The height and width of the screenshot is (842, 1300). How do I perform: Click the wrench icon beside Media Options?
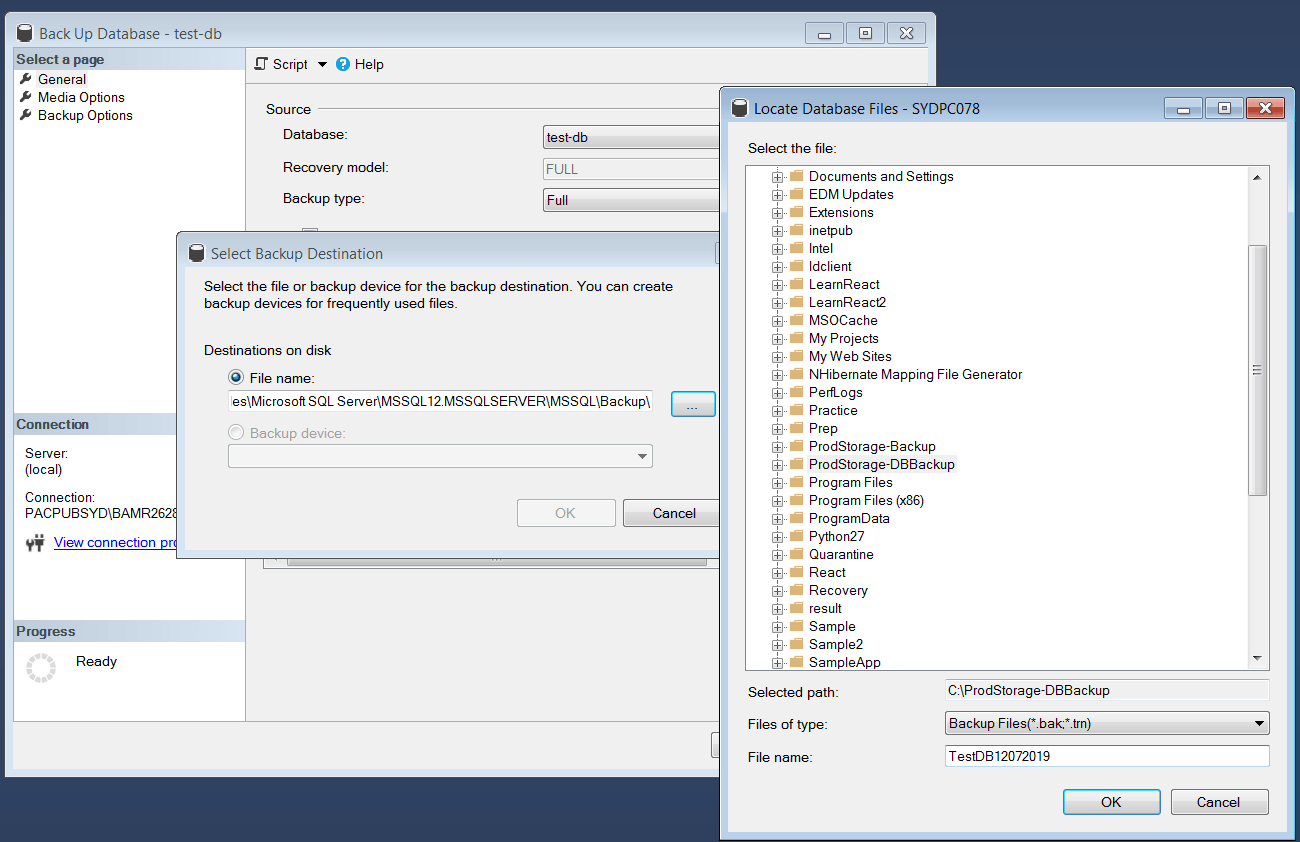coord(26,97)
